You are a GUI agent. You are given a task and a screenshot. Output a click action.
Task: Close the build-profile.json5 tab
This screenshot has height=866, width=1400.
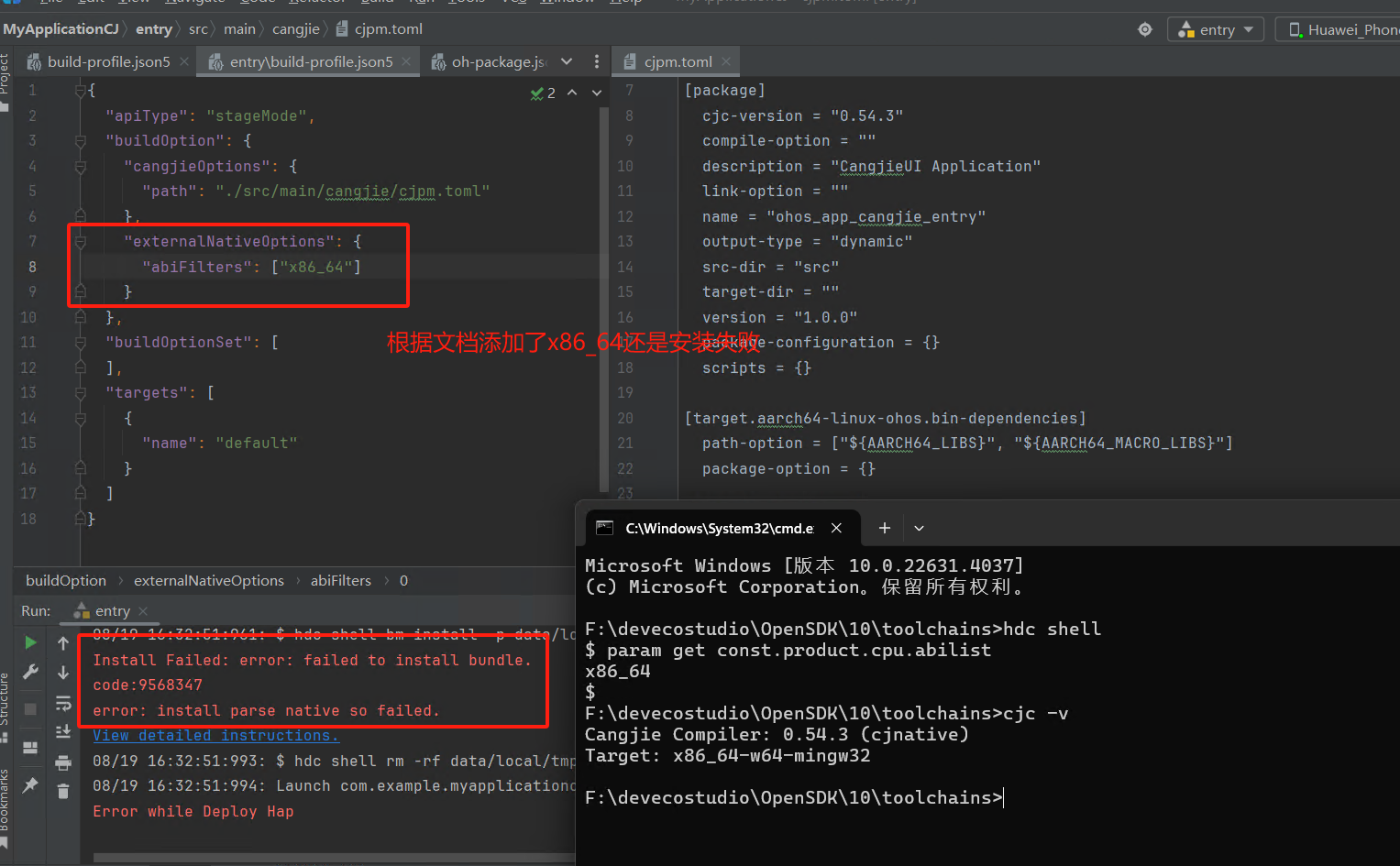pos(184,61)
